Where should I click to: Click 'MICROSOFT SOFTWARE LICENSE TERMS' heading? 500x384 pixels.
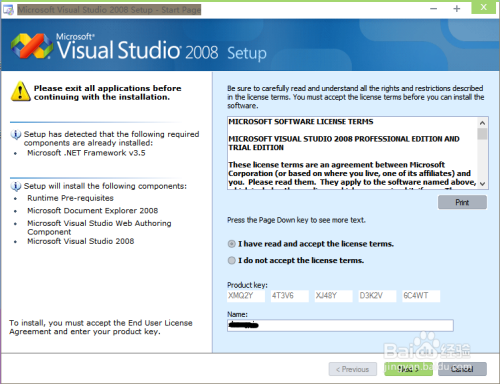pos(301,122)
